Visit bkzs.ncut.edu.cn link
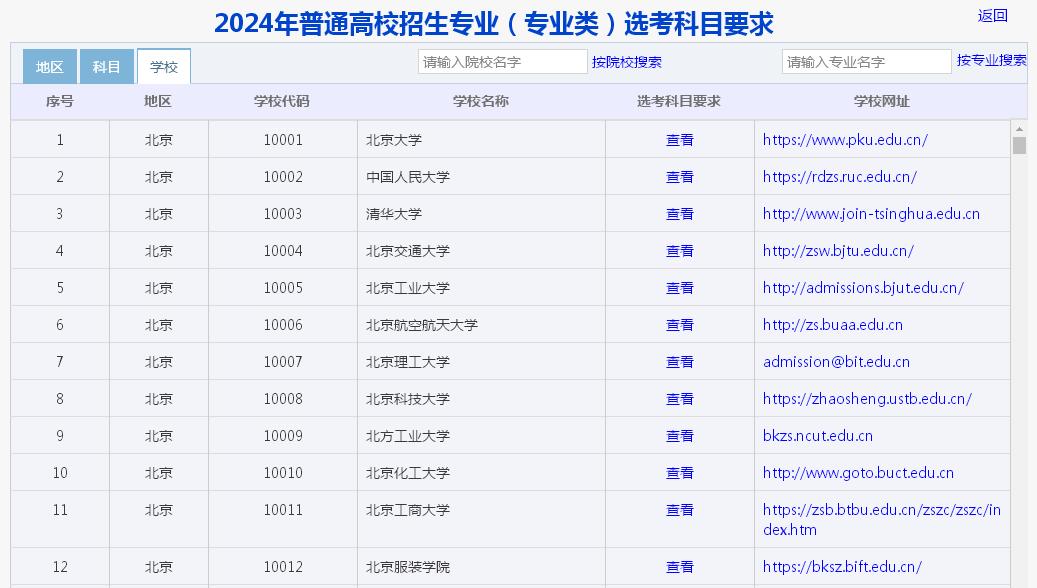Screen dimensions: 1037x588 [818, 436]
